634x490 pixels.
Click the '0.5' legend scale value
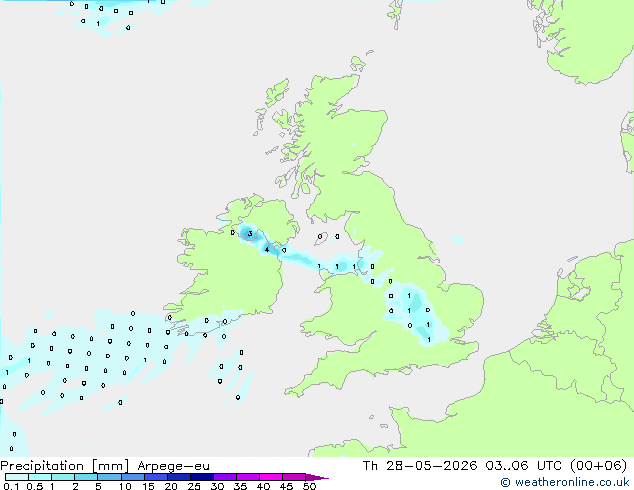pos(35,486)
